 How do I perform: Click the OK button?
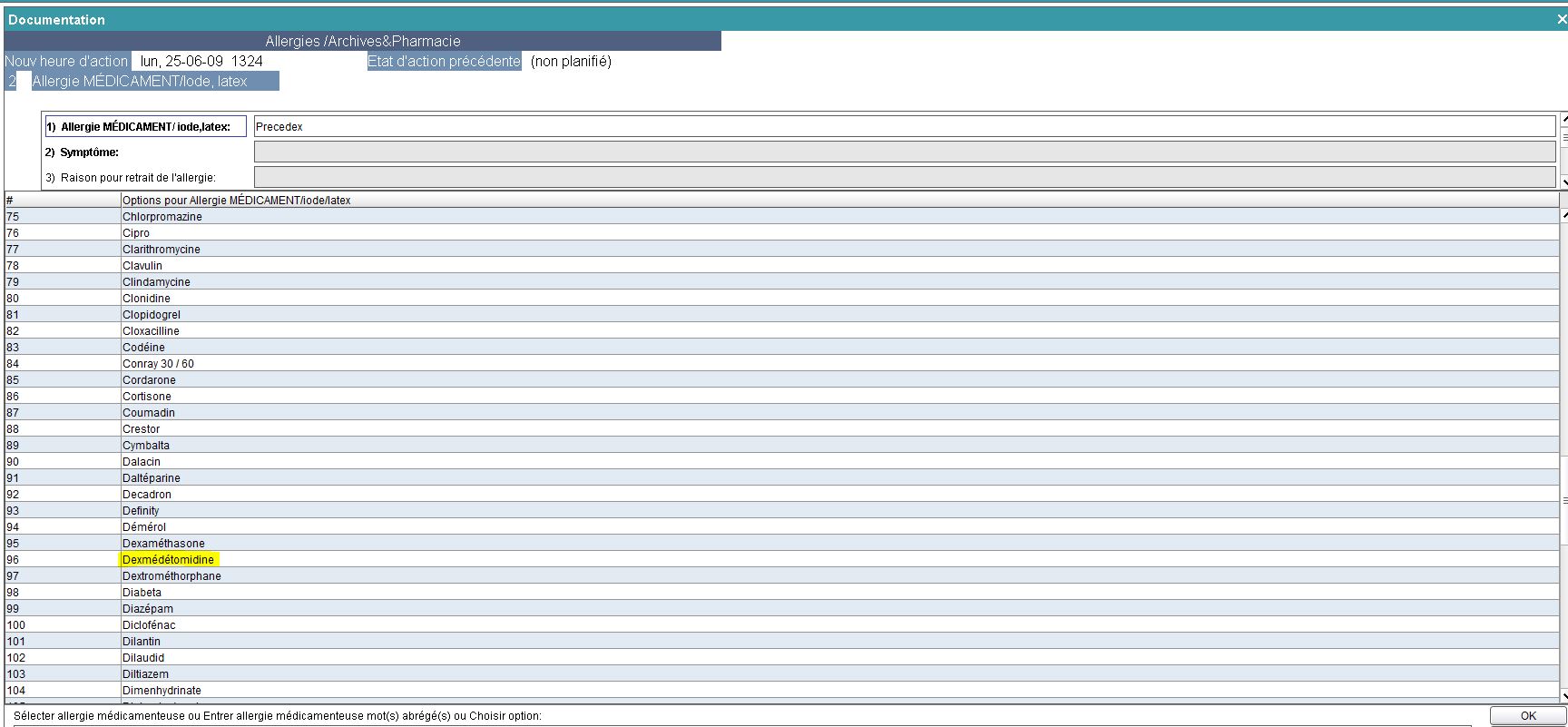click(1528, 716)
